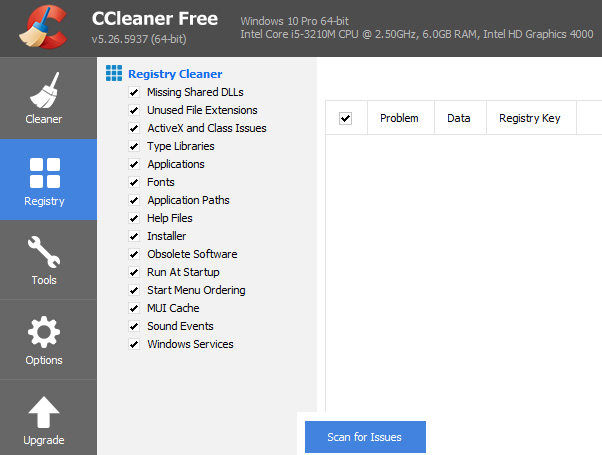The width and height of the screenshot is (602, 455).
Task: Click the Upgrade arrow icon
Action: click(44, 412)
